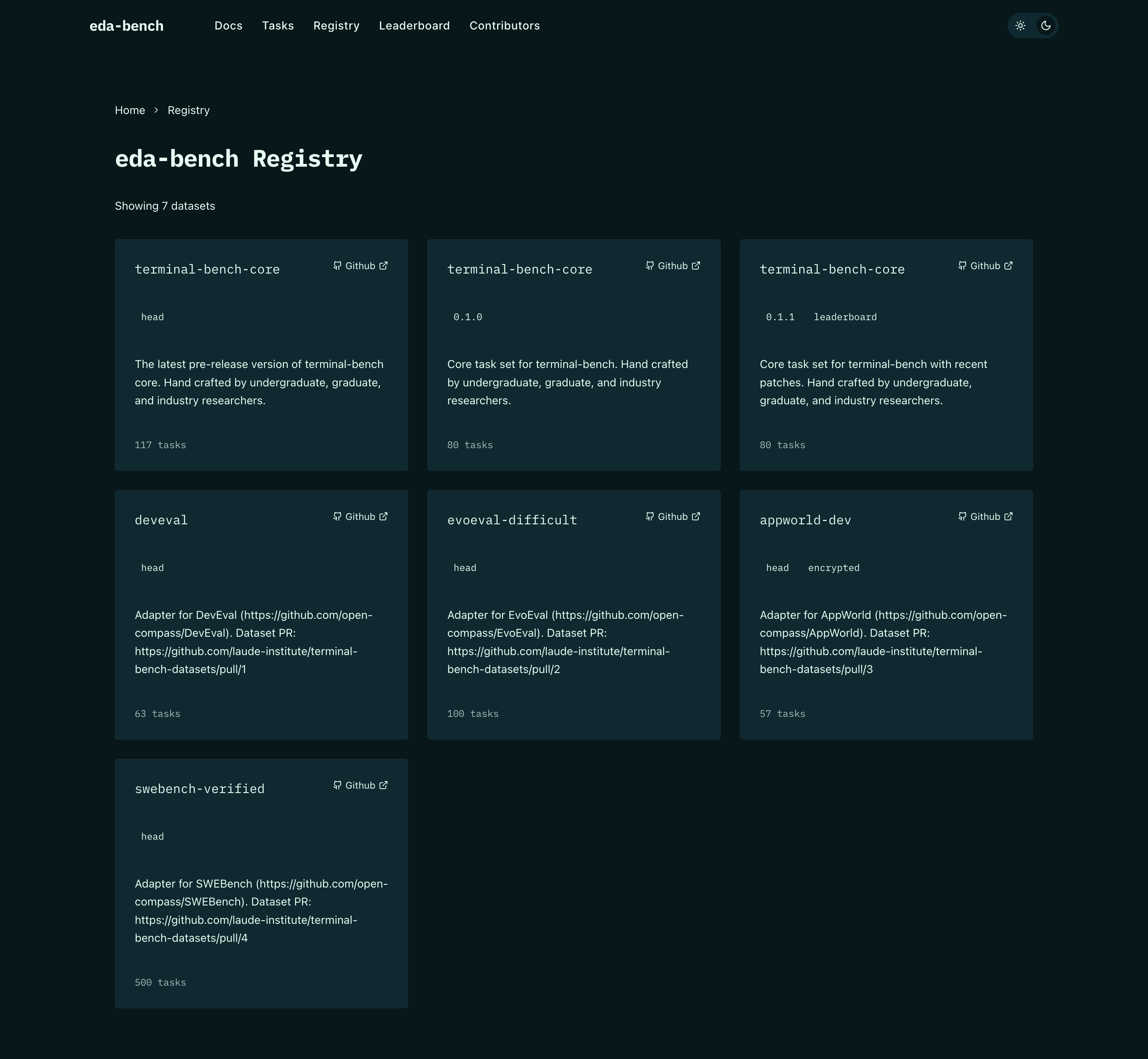Click the eda-bench logo
This screenshot has height=1059, width=1148.
click(x=127, y=26)
